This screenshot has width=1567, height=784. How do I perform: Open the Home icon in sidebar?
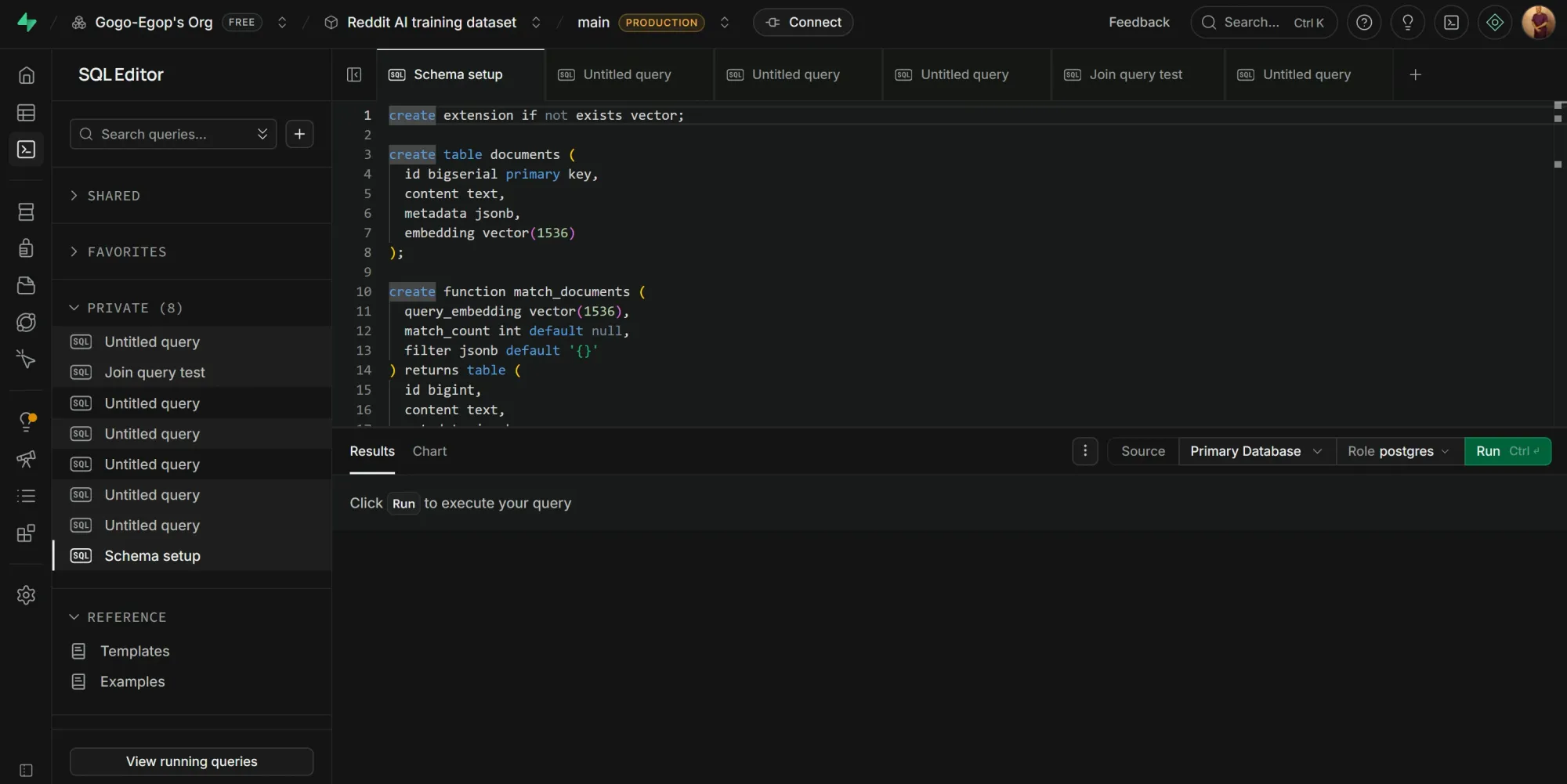tap(26, 75)
